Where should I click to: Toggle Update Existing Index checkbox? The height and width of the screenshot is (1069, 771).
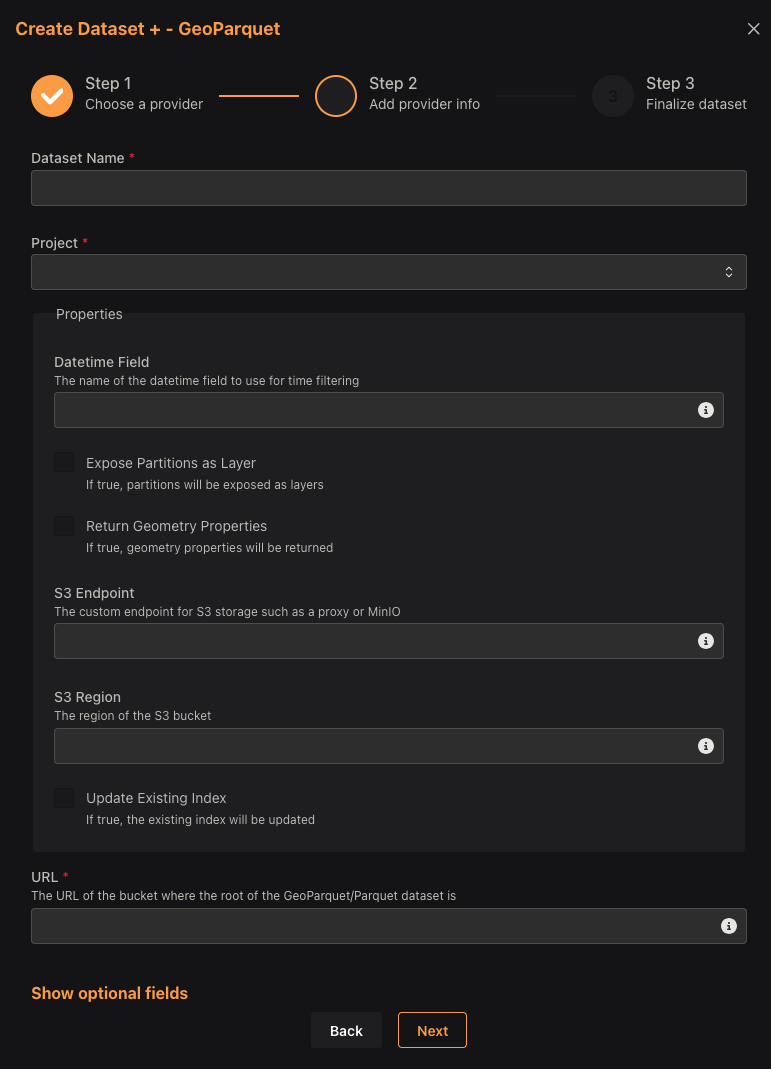coord(64,798)
